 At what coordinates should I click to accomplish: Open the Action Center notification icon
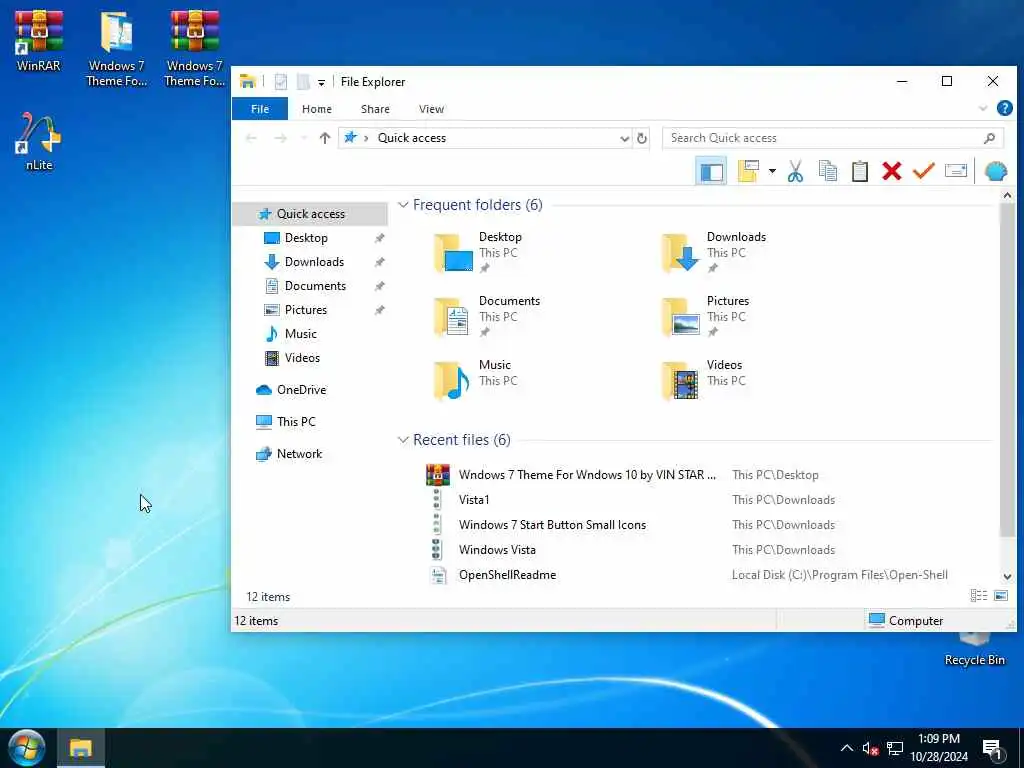[x=992, y=750]
